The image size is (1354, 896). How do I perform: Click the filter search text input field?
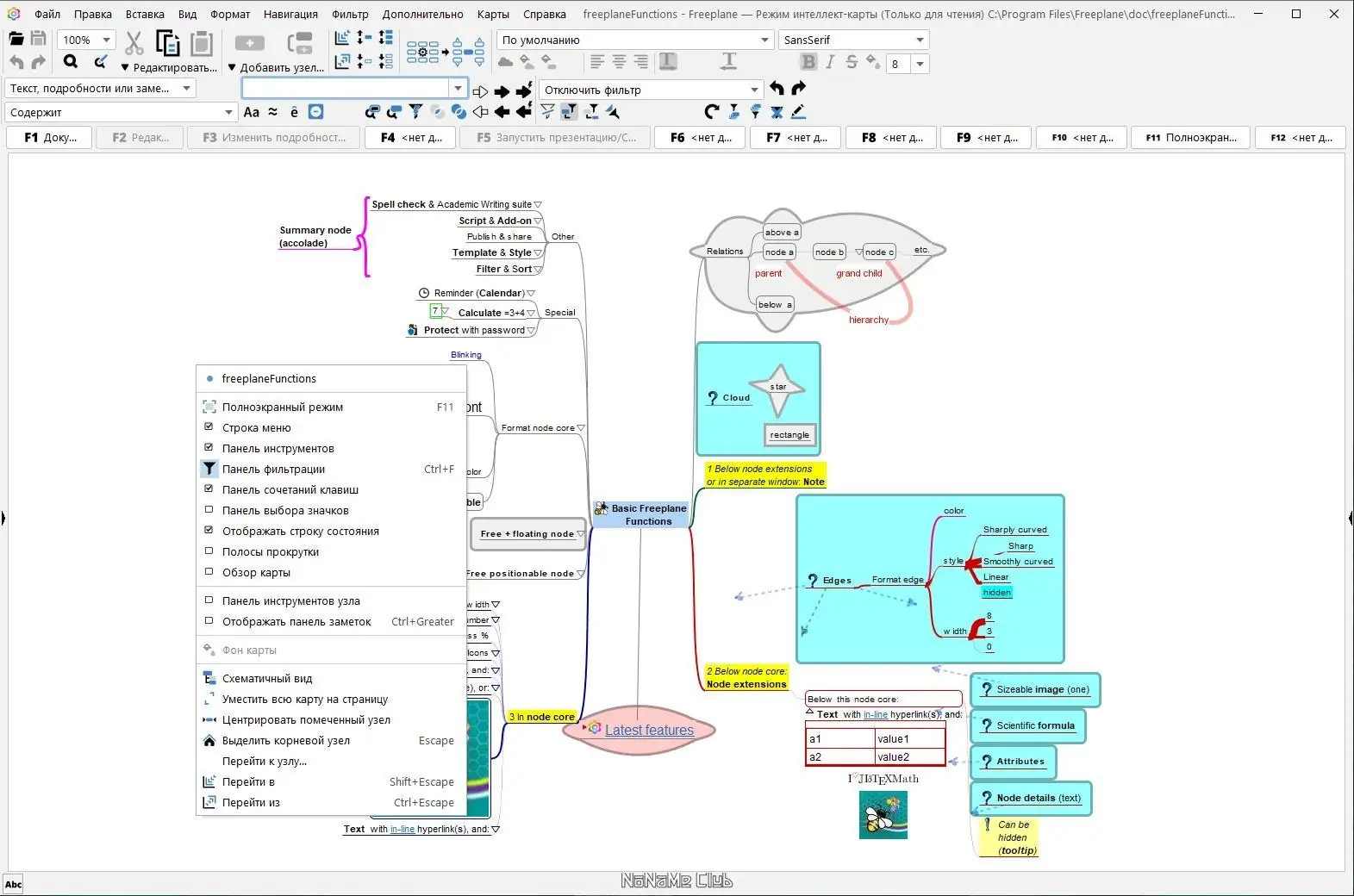point(346,88)
